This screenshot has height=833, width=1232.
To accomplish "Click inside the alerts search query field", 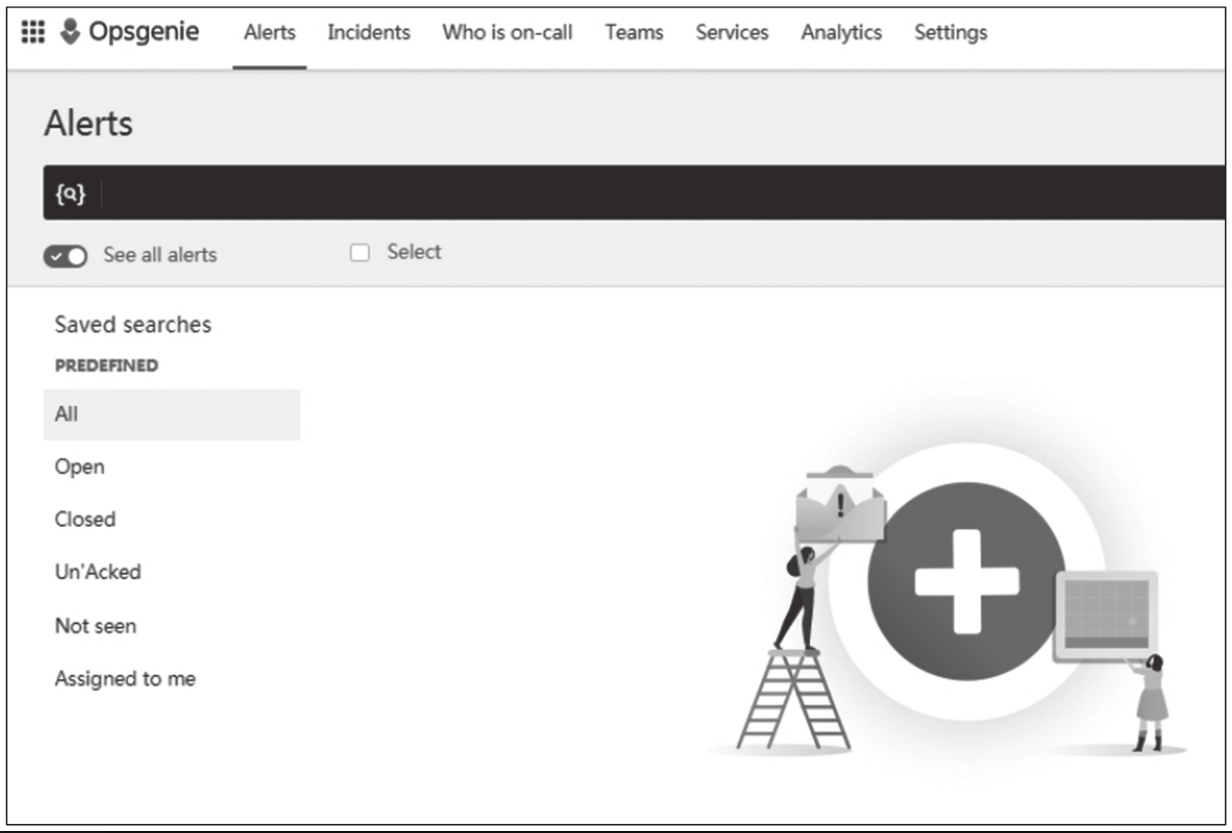I will pos(664,193).
